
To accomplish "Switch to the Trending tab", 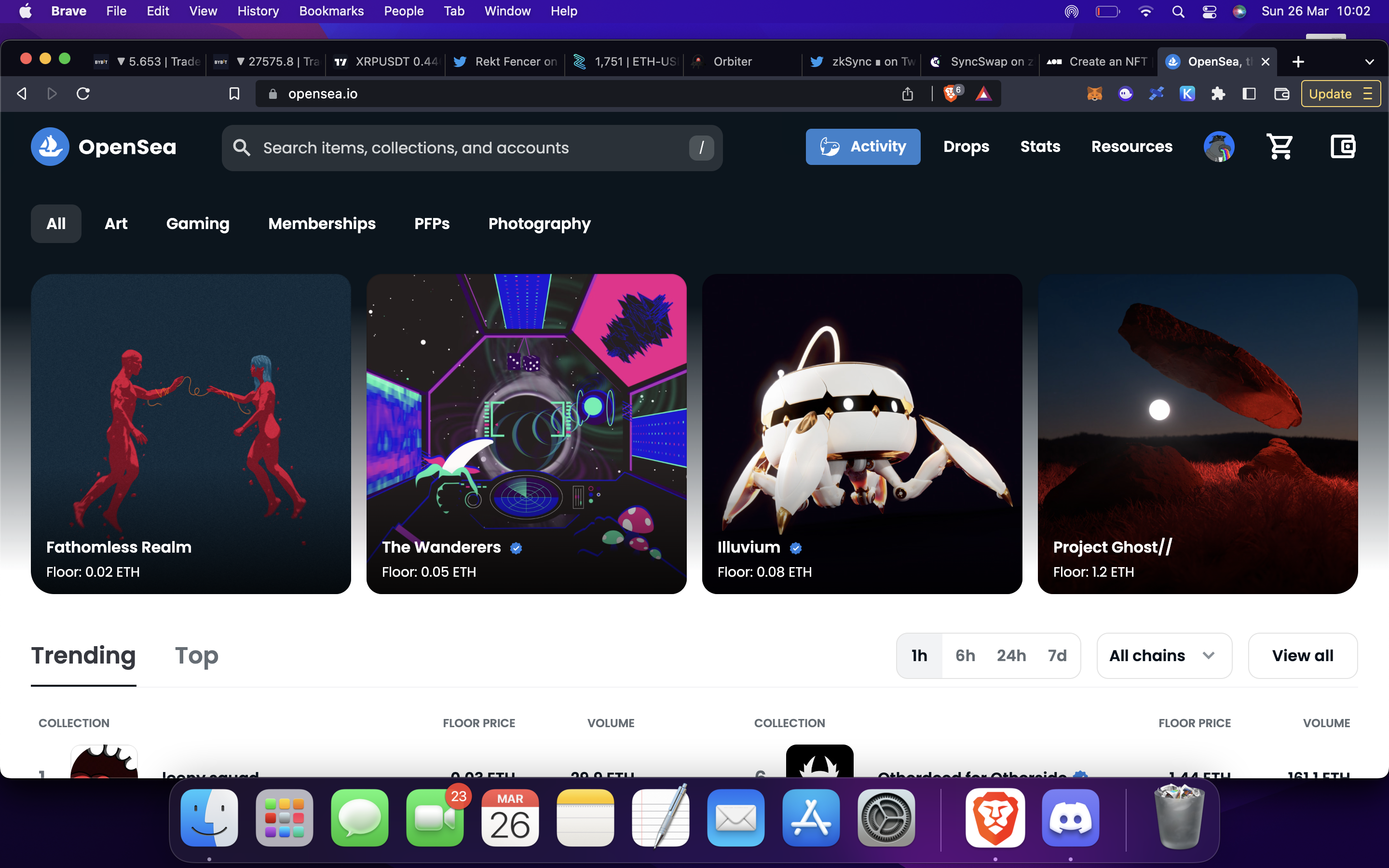I will pyautogui.click(x=83, y=656).
